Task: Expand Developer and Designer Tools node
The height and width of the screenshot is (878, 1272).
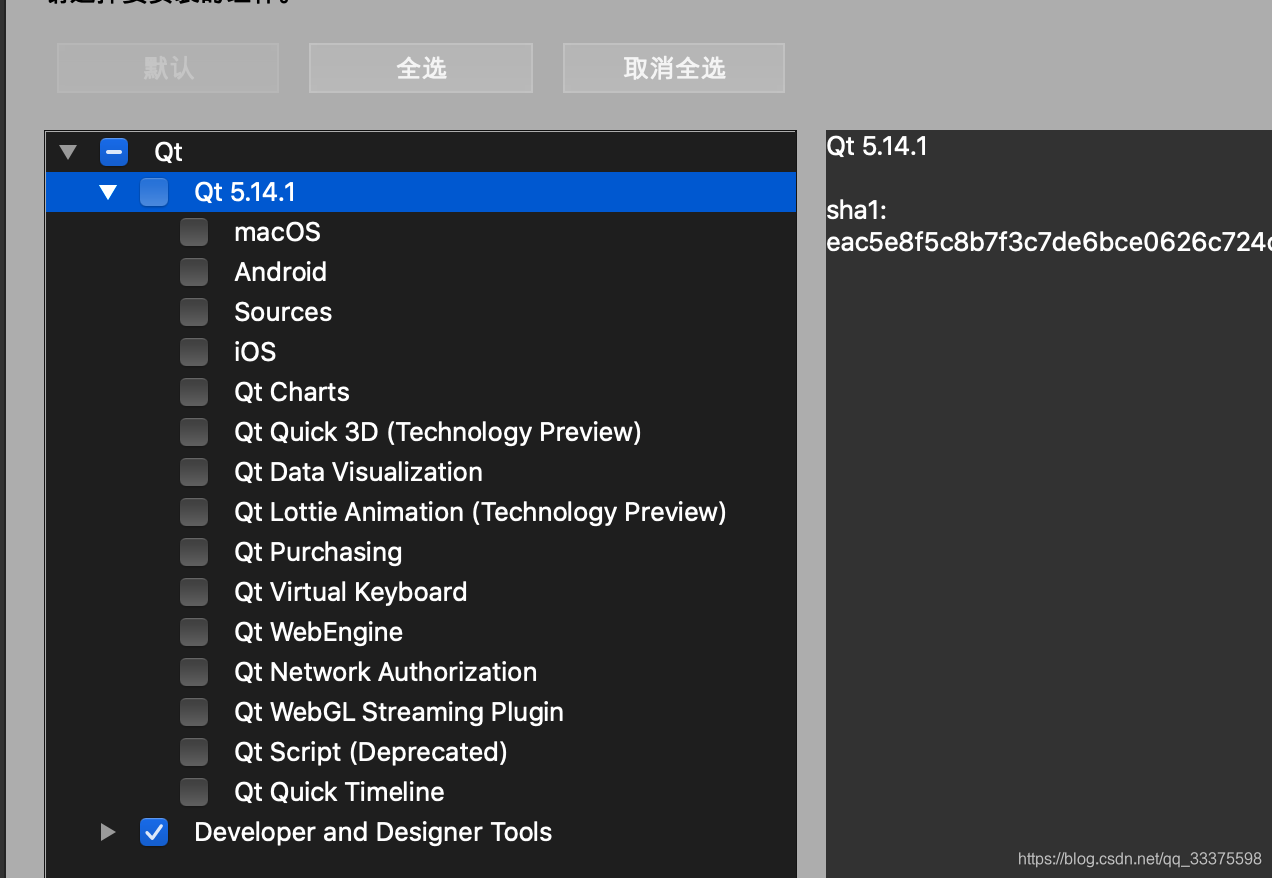Action: (108, 832)
